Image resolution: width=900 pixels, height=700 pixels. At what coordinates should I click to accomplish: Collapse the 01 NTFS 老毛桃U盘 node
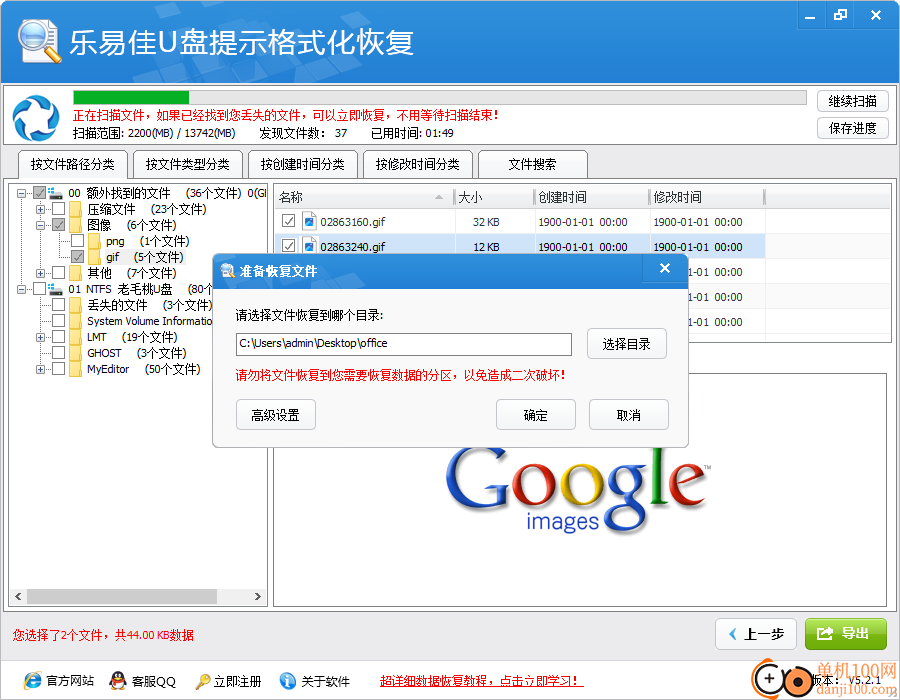[21, 289]
